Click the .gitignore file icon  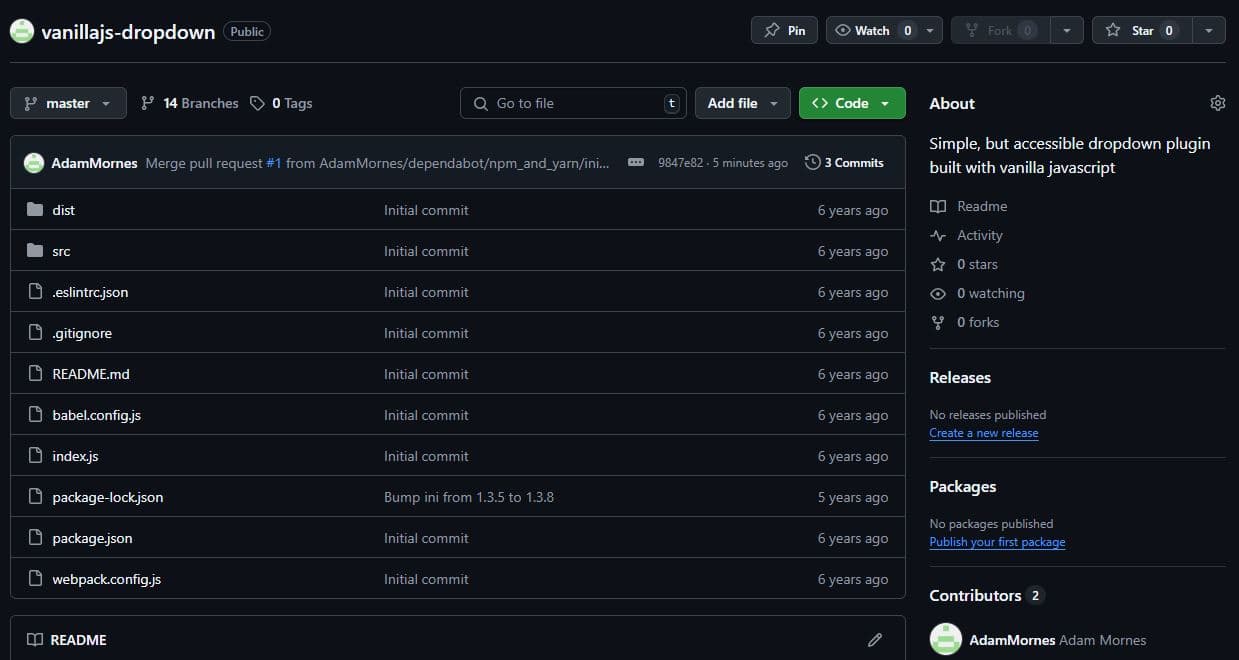(35, 333)
